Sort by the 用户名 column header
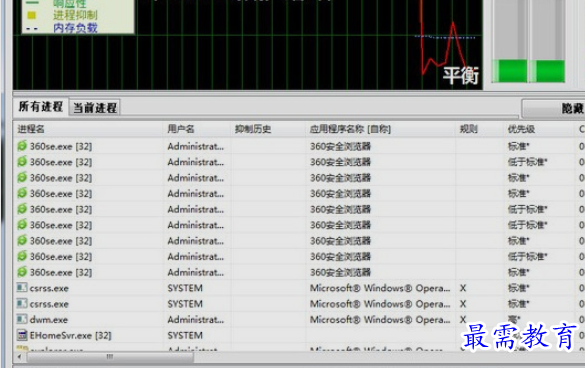585x368 pixels. 181,129
